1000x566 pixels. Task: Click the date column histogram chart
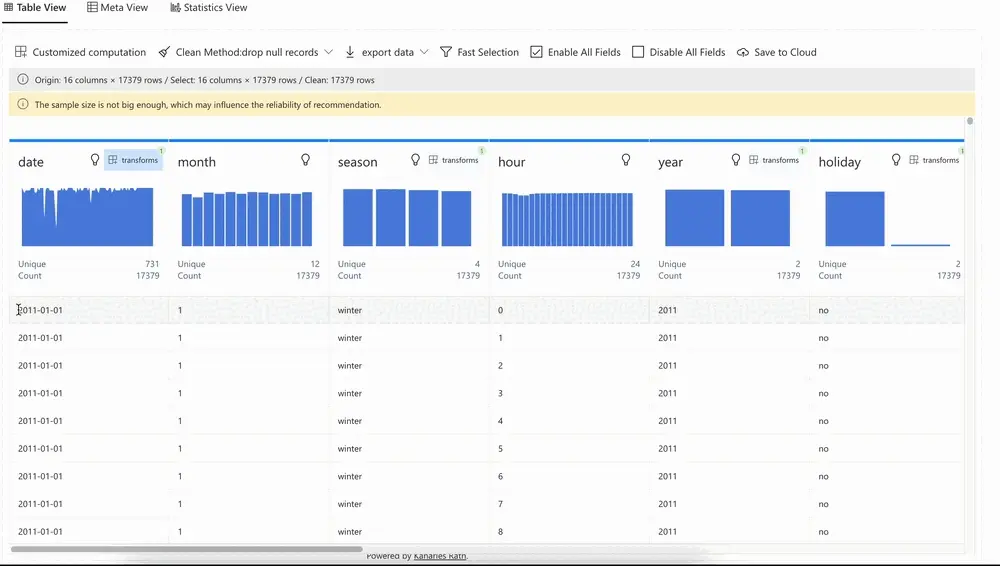coord(87,217)
